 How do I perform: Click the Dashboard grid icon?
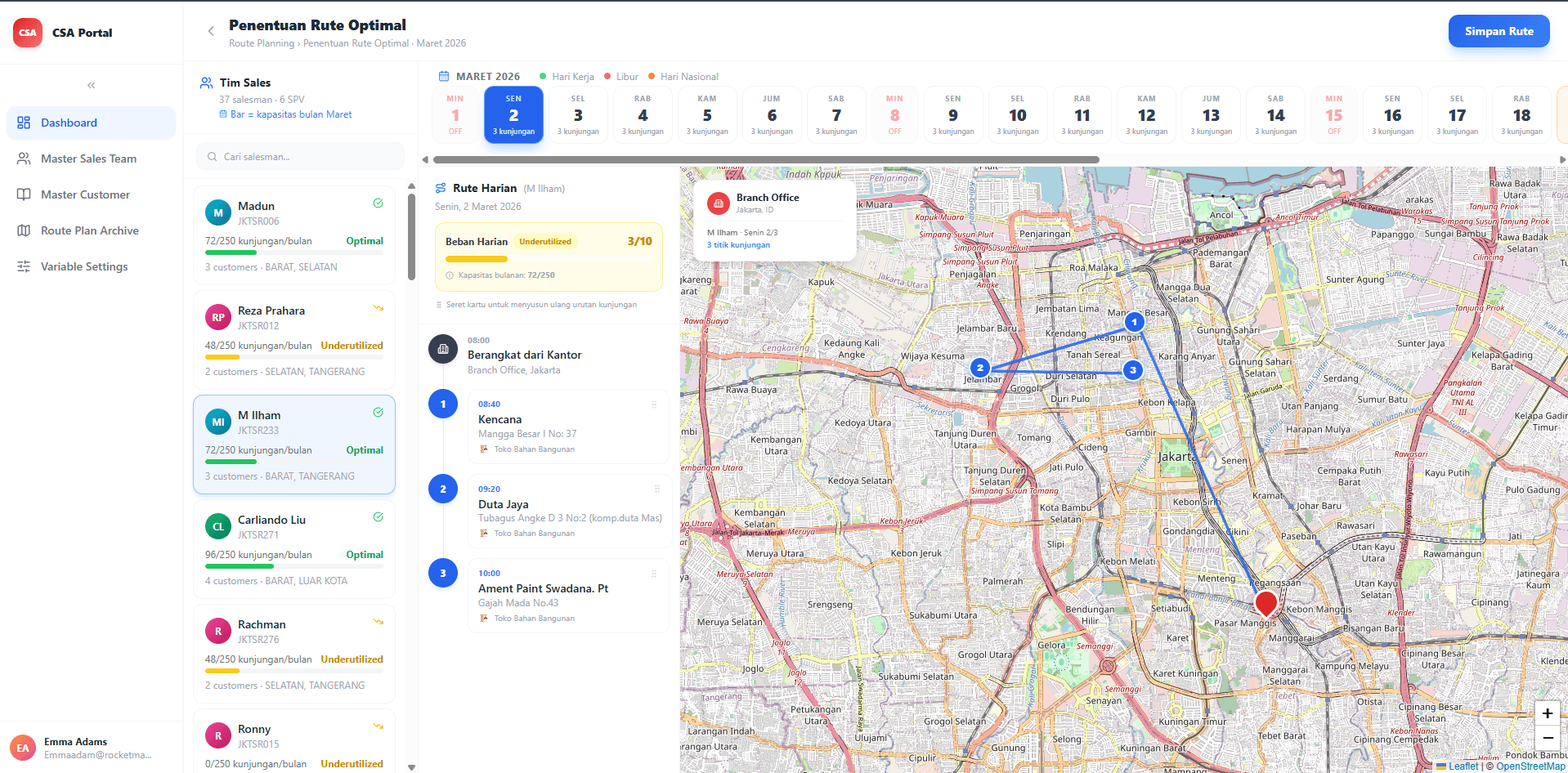24,123
